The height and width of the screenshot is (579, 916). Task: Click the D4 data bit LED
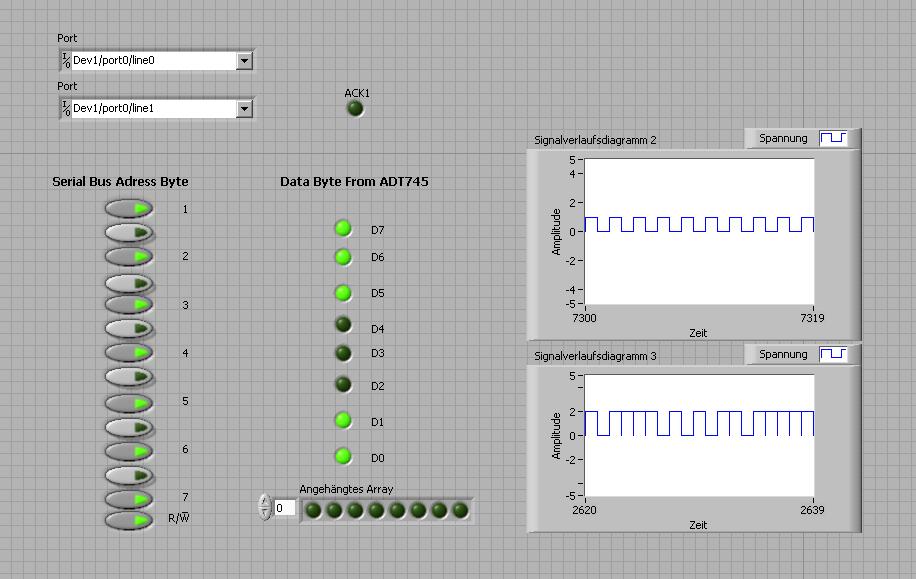344,324
